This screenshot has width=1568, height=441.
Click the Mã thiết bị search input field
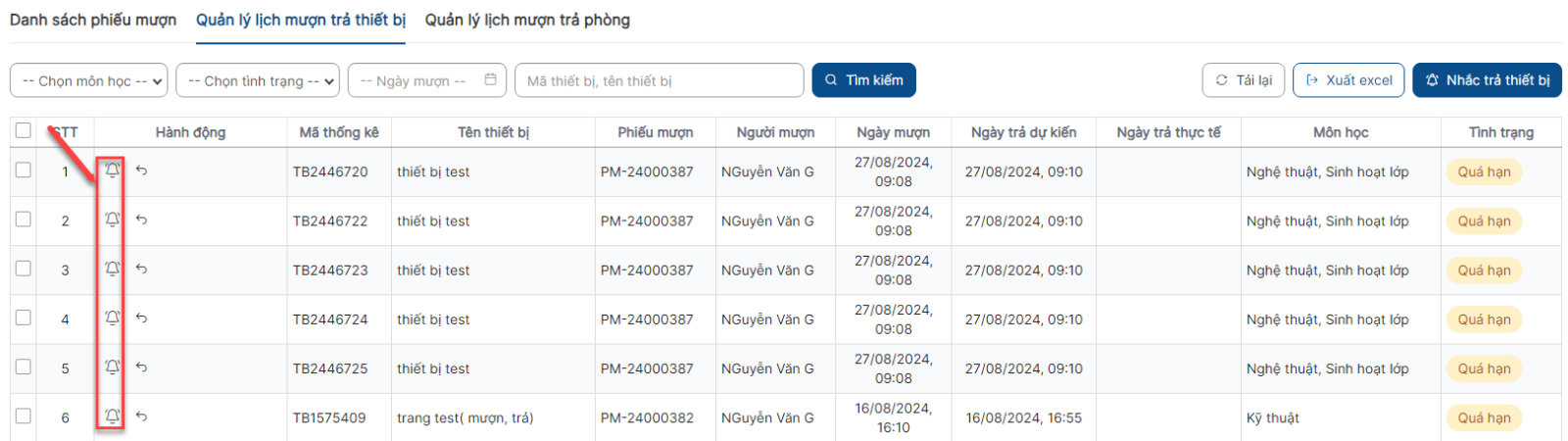point(660,80)
